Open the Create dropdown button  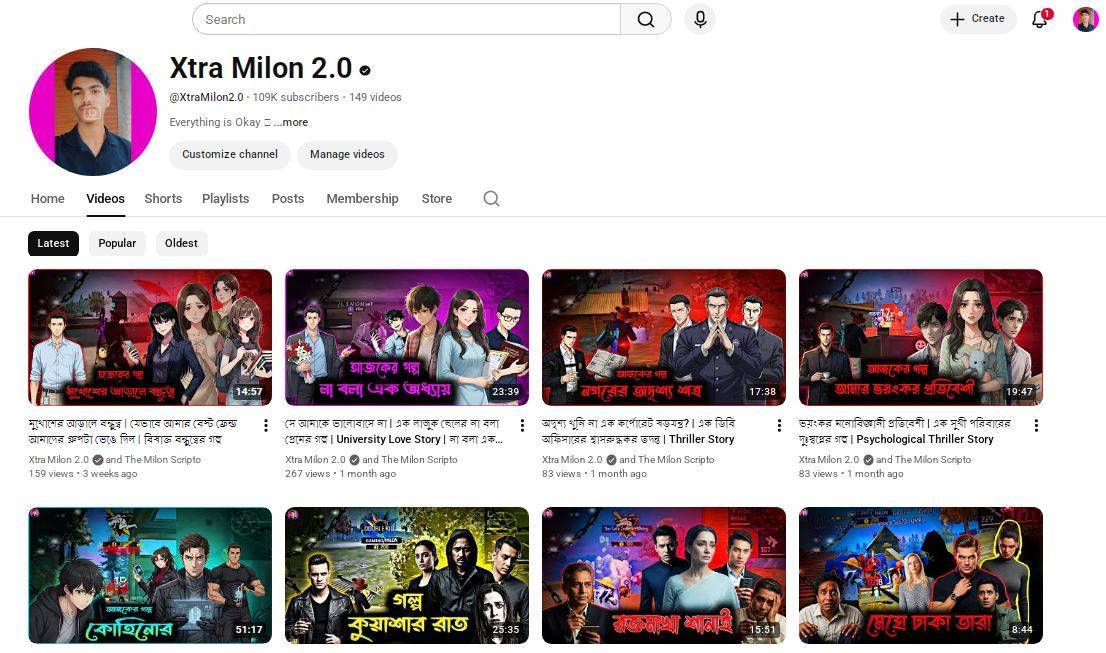click(977, 19)
